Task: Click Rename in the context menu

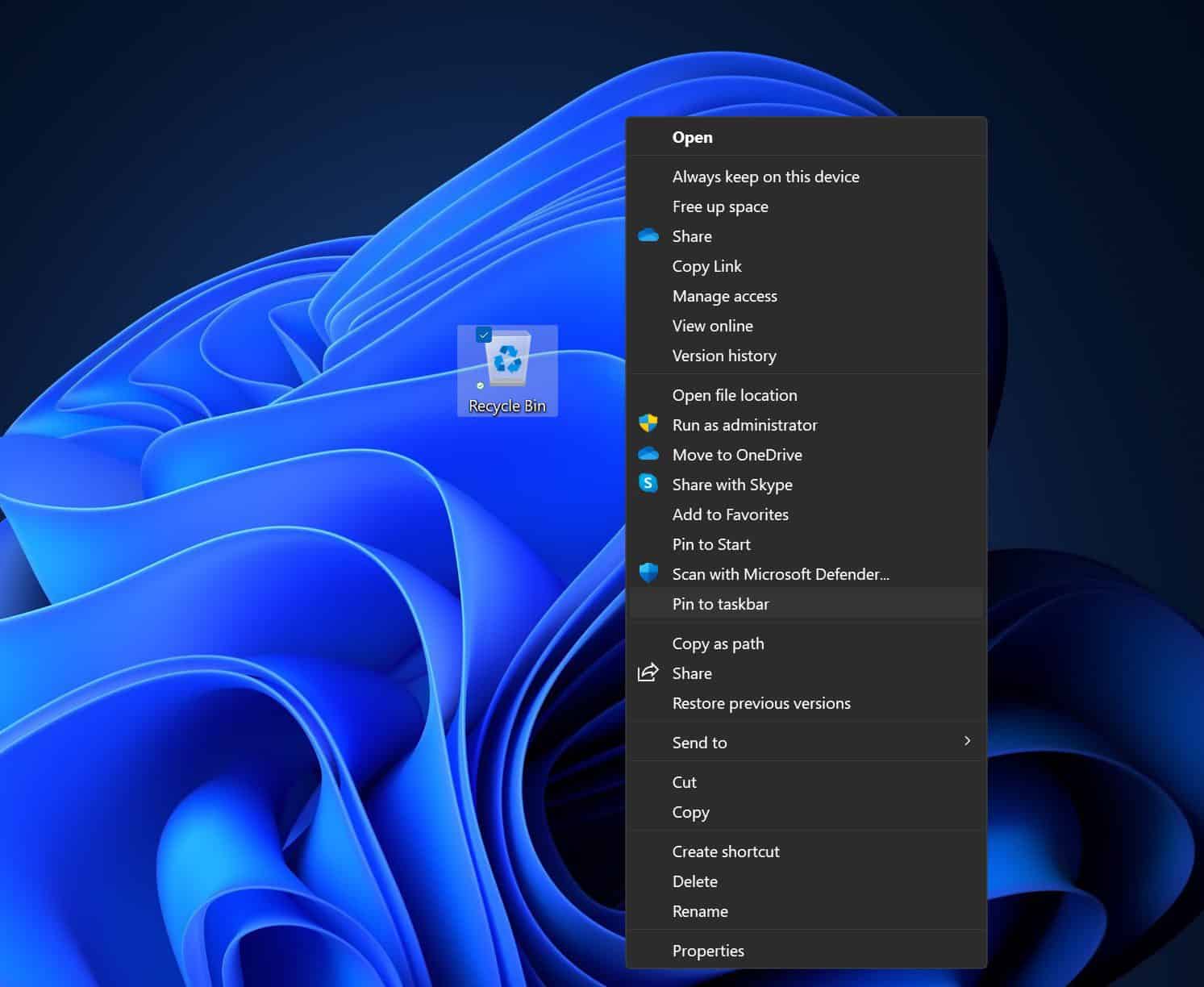Action: (699, 911)
